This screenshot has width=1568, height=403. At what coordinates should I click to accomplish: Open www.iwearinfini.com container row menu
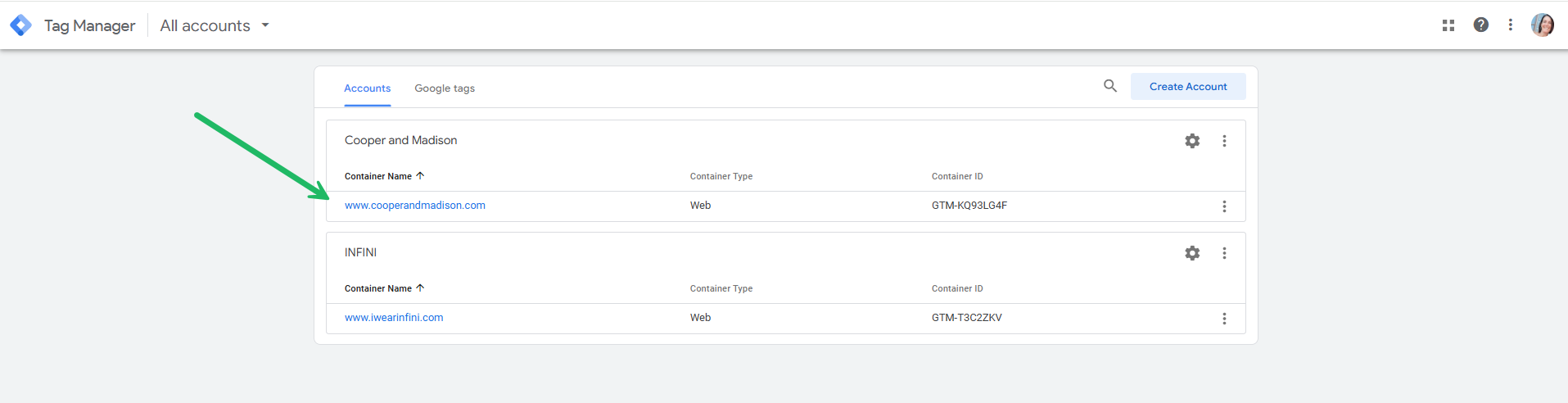(x=1224, y=319)
